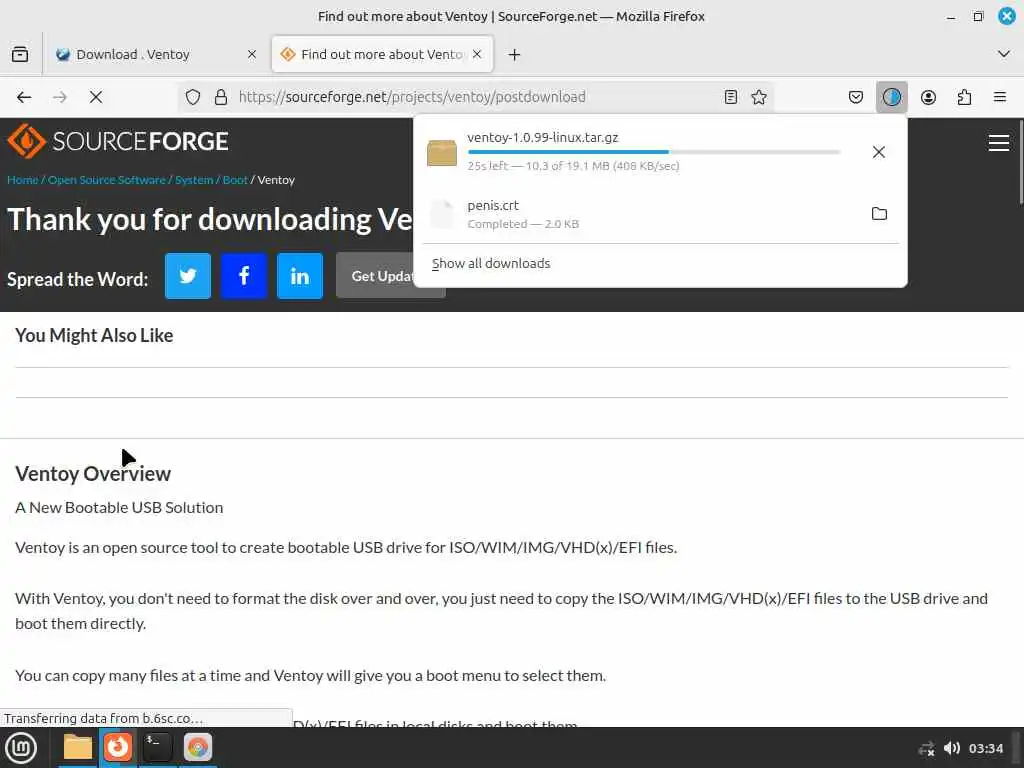Bookmark this page with star icon
The image size is (1024, 768).
[x=759, y=97]
